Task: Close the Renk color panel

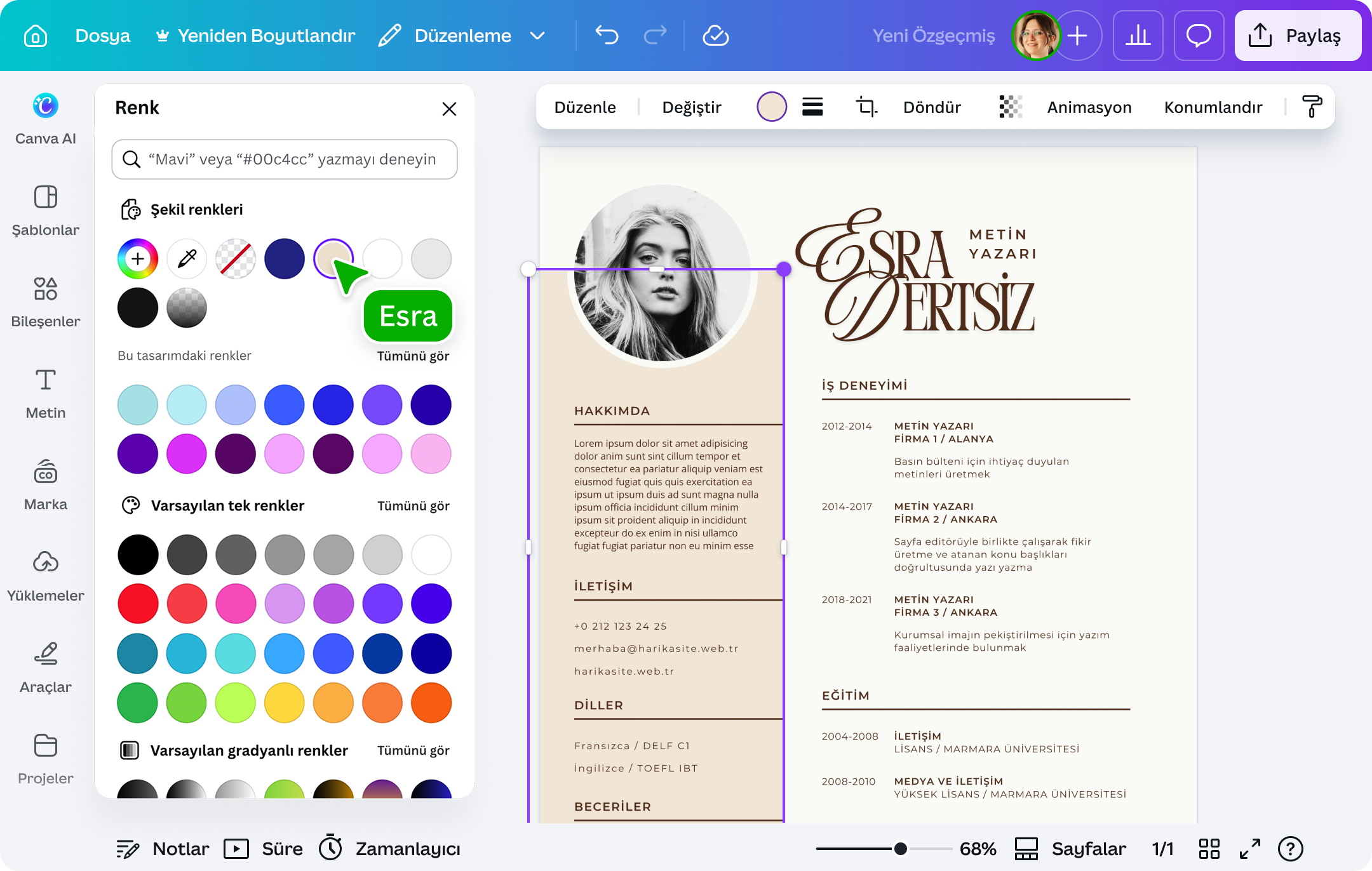Action: [x=449, y=109]
